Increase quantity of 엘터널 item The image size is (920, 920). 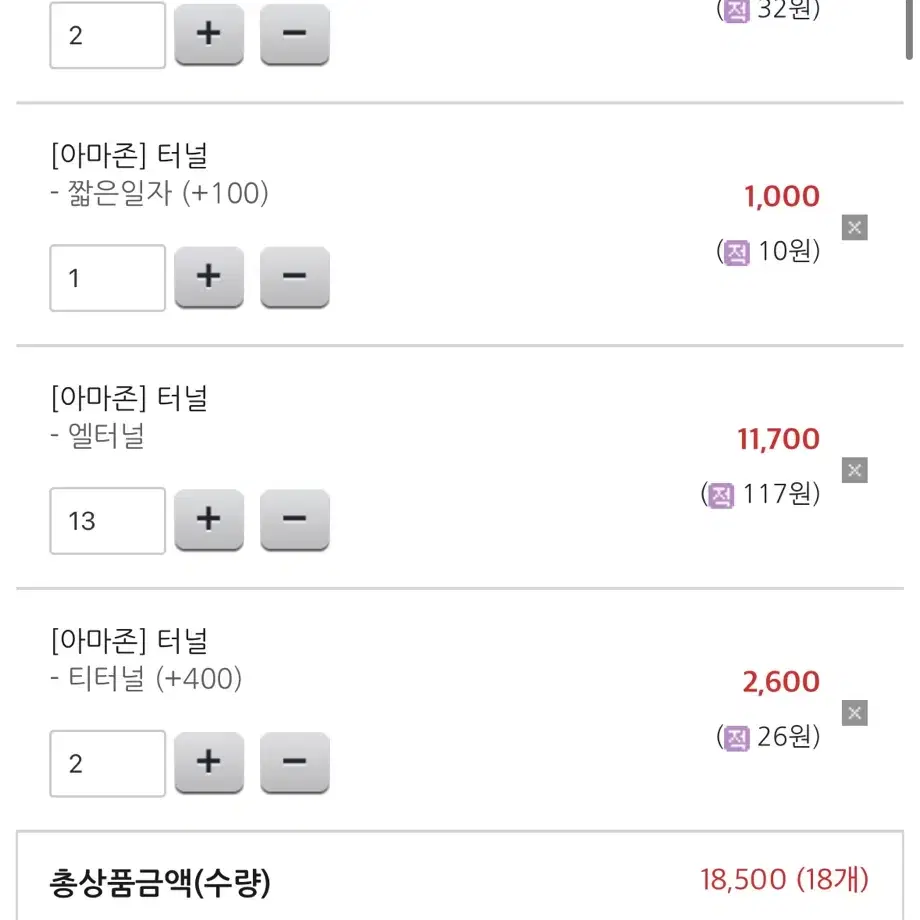point(209,520)
